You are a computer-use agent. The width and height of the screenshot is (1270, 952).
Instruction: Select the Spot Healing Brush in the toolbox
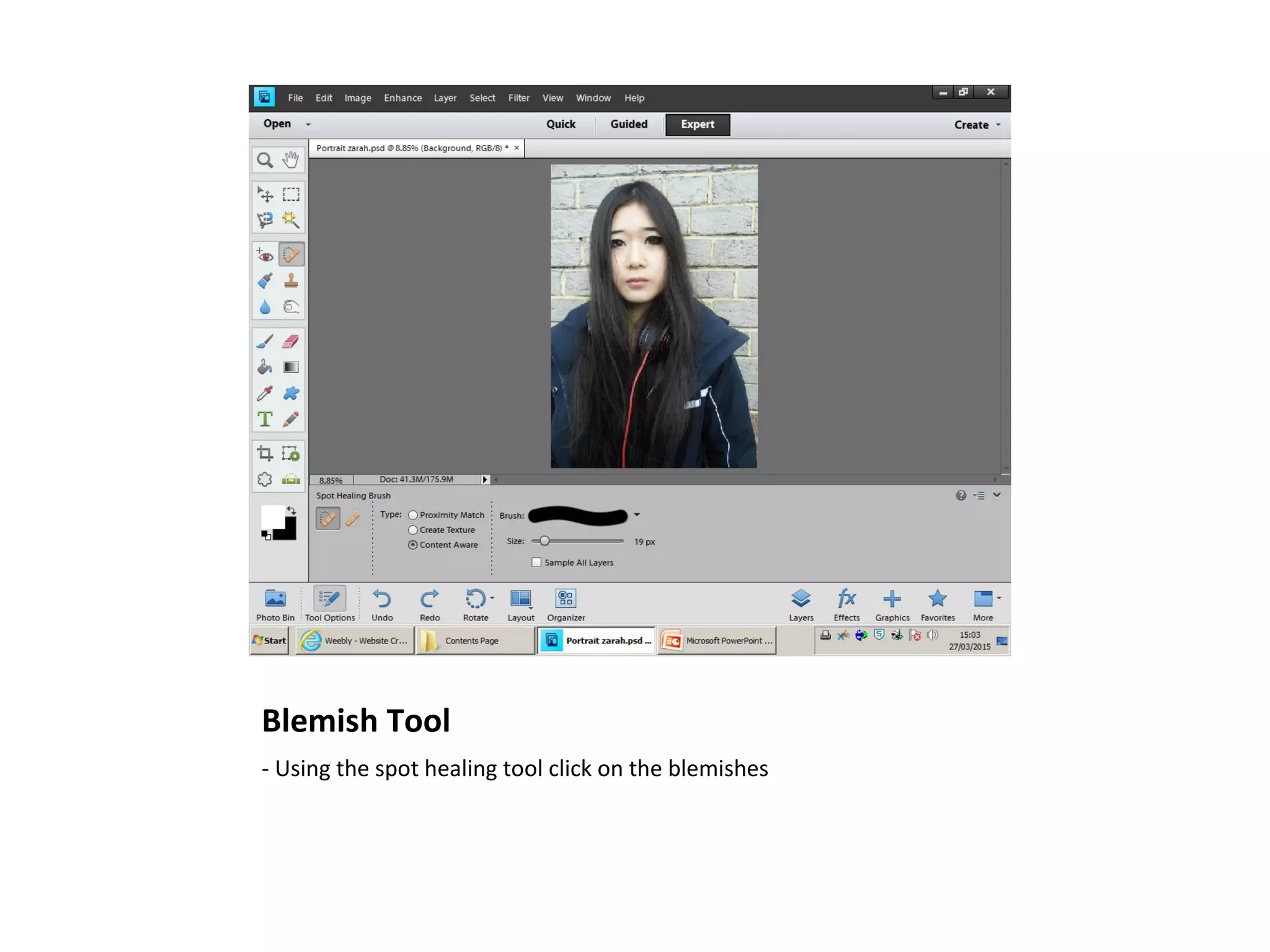click(291, 255)
